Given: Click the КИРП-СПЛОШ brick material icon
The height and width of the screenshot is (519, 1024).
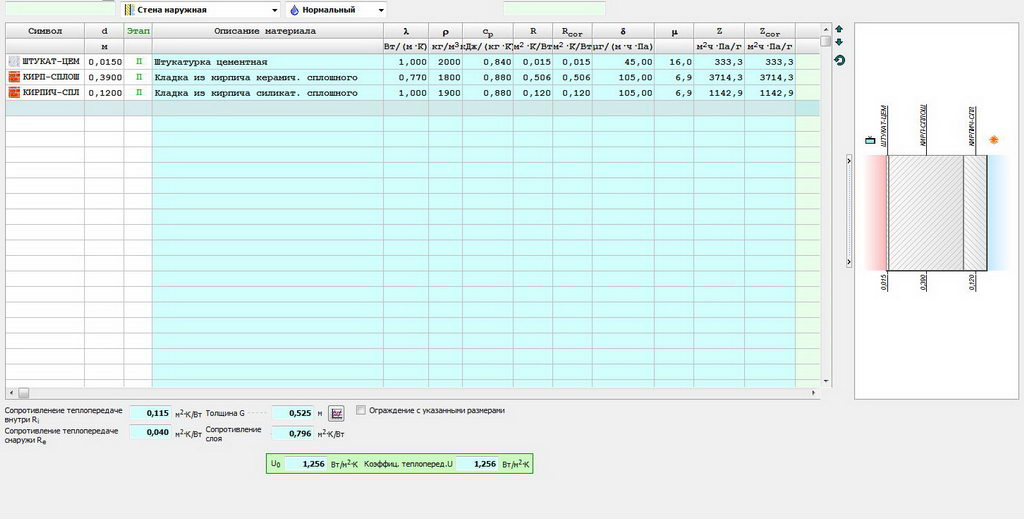Looking at the screenshot, I should 13,77.
